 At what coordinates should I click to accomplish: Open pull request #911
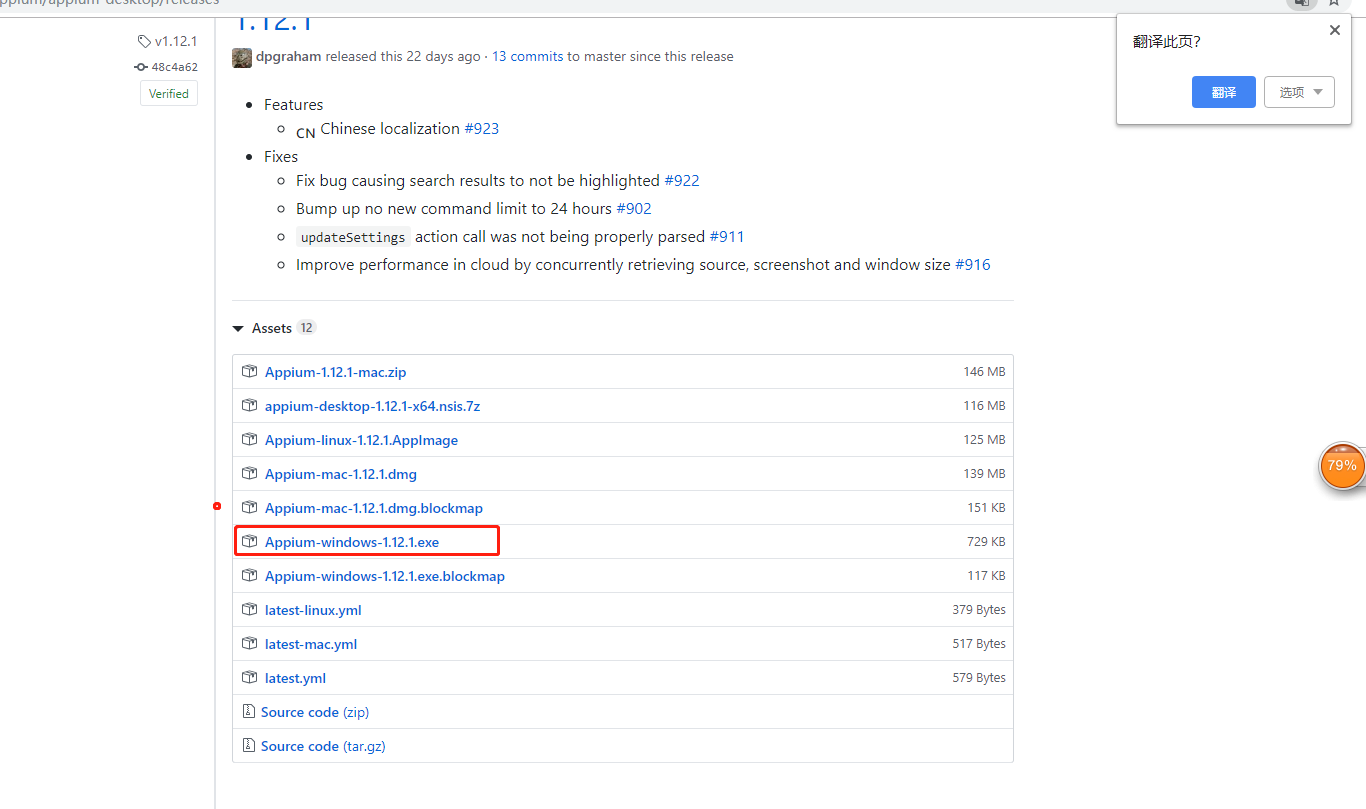[727, 236]
